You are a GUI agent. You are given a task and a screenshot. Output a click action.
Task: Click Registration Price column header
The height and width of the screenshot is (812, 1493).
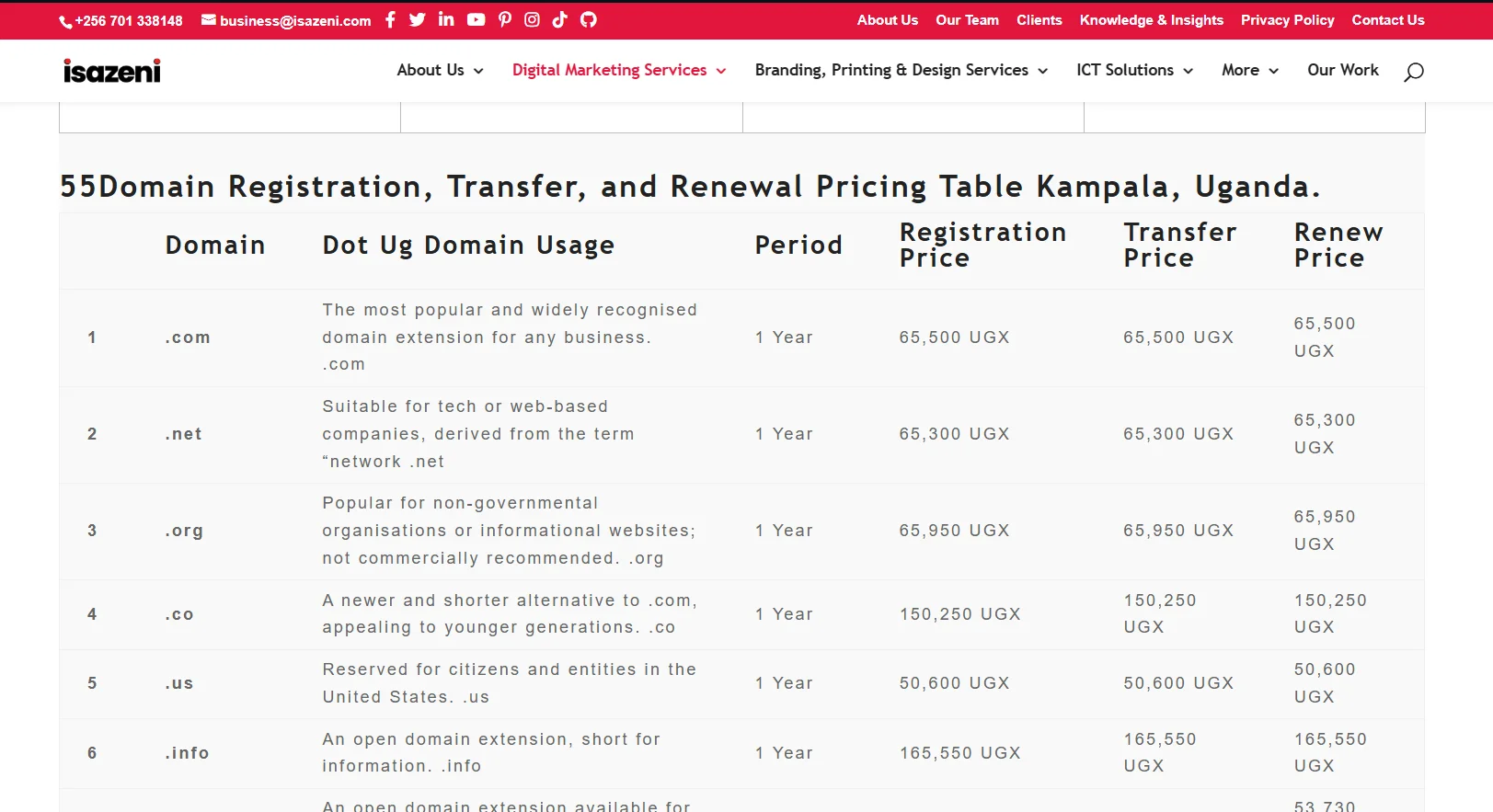point(982,245)
